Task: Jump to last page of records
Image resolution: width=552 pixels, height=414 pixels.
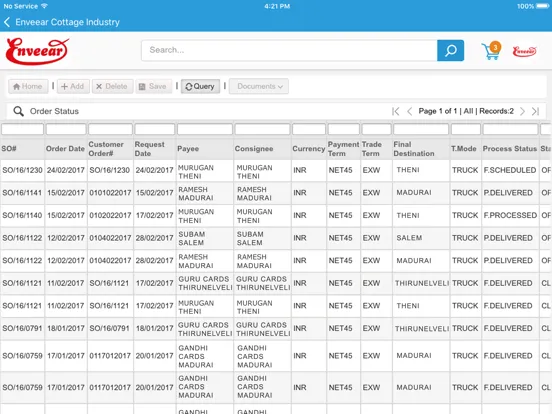Action: [x=535, y=111]
